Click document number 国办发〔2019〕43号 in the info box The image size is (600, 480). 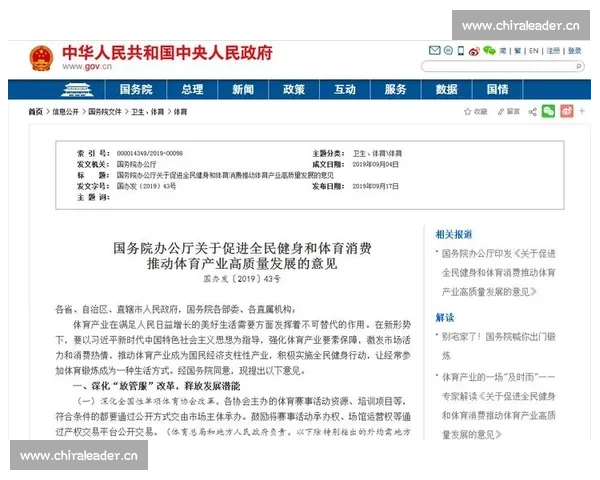point(146,186)
